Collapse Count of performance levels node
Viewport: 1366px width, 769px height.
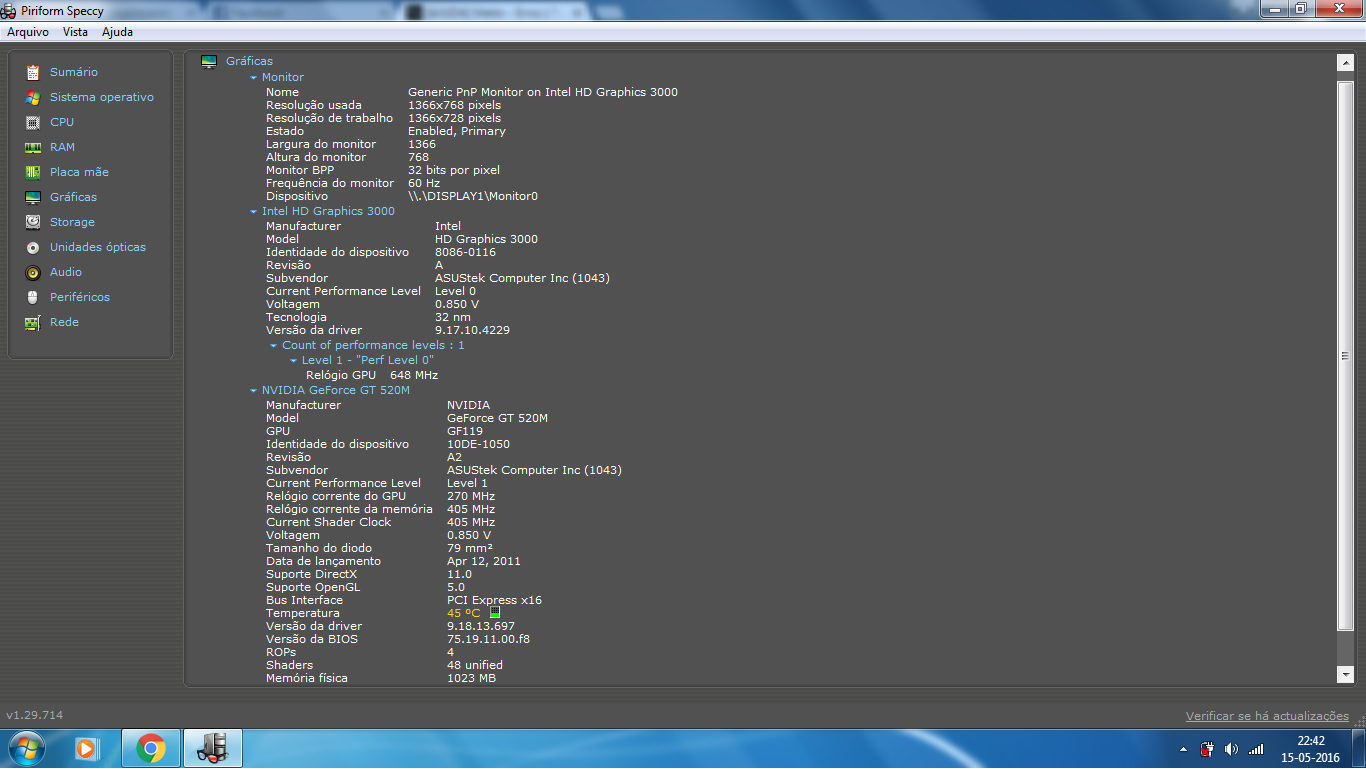click(x=274, y=346)
